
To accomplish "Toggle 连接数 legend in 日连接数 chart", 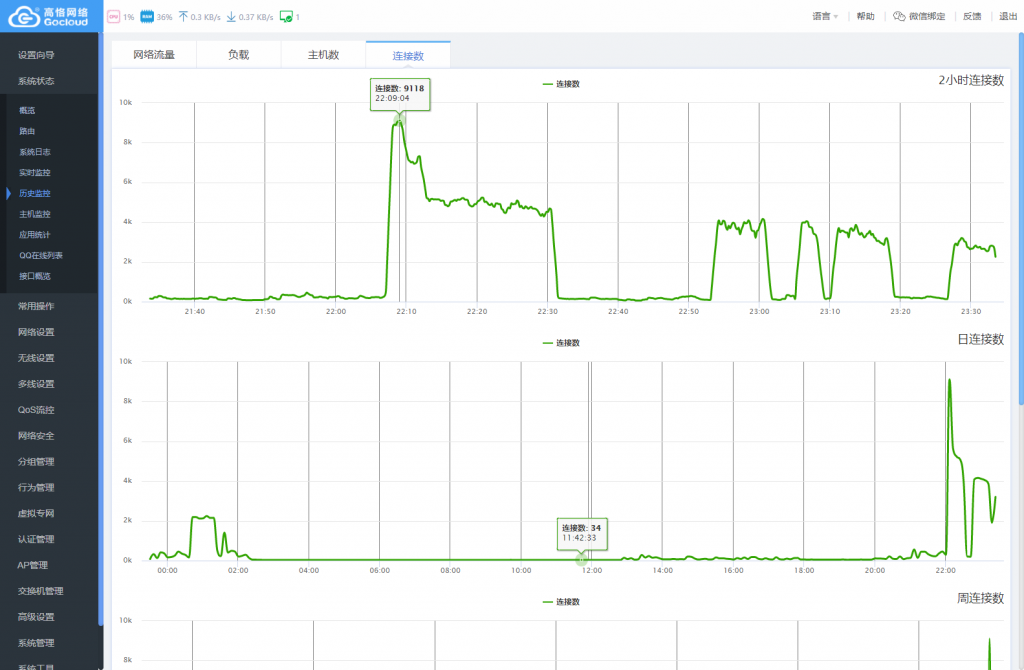I will pyautogui.click(x=561, y=343).
